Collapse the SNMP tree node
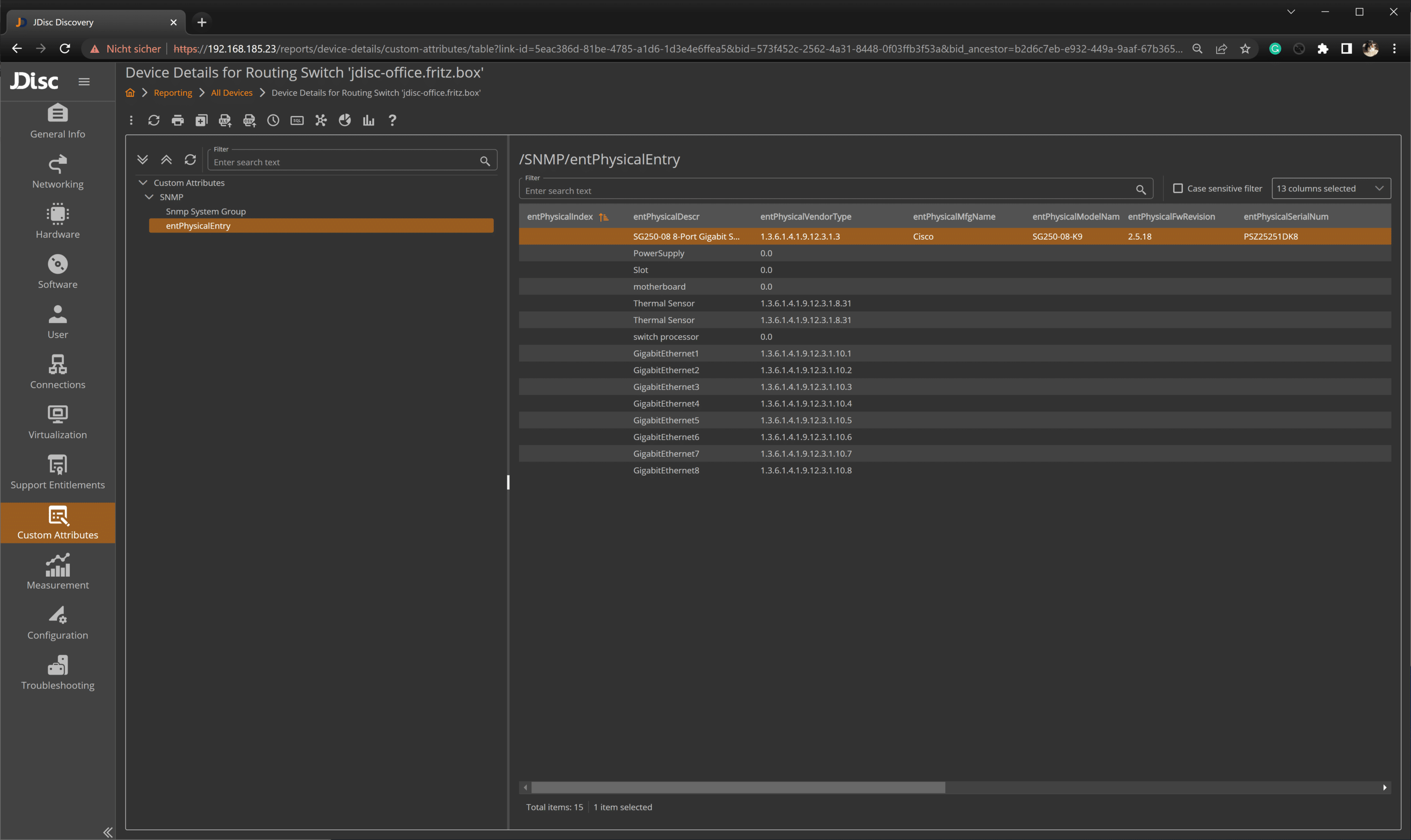1411x840 pixels. pyautogui.click(x=150, y=197)
